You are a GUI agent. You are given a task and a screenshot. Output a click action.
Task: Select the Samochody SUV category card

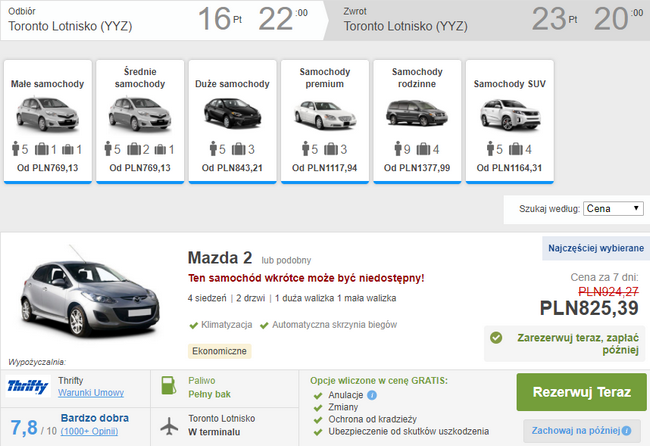[x=510, y=121]
